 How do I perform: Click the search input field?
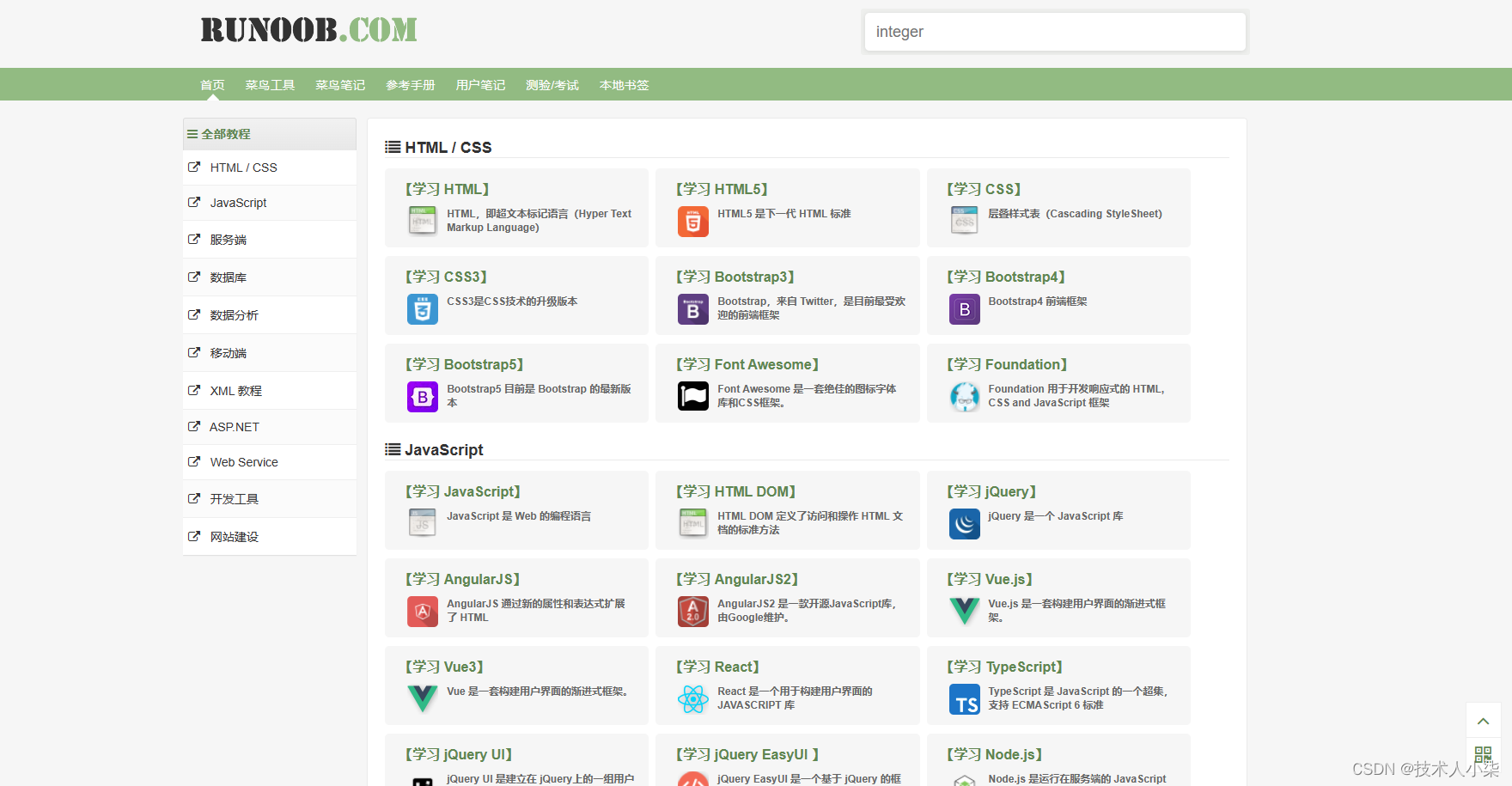1055,32
